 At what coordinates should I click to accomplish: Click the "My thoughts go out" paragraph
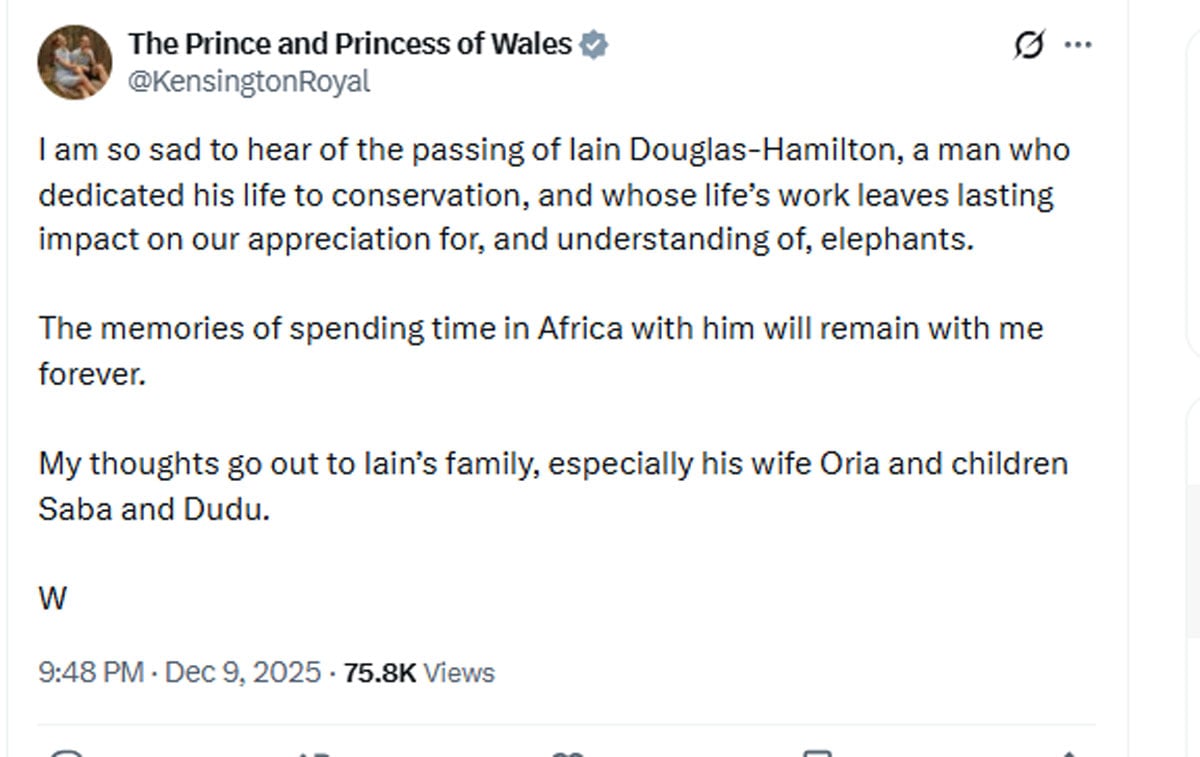(553, 464)
